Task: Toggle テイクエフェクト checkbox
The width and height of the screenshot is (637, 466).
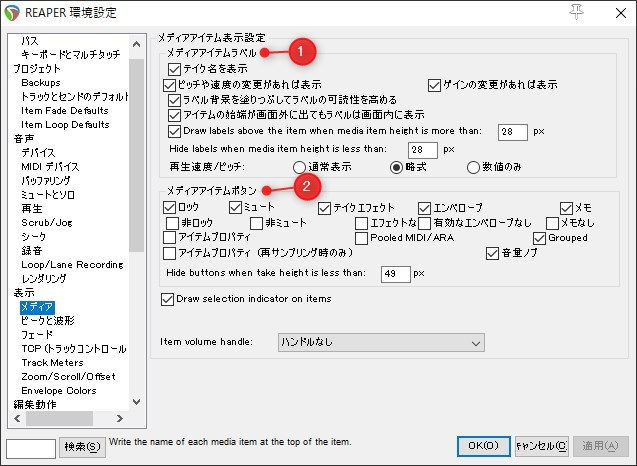Action: (324, 208)
